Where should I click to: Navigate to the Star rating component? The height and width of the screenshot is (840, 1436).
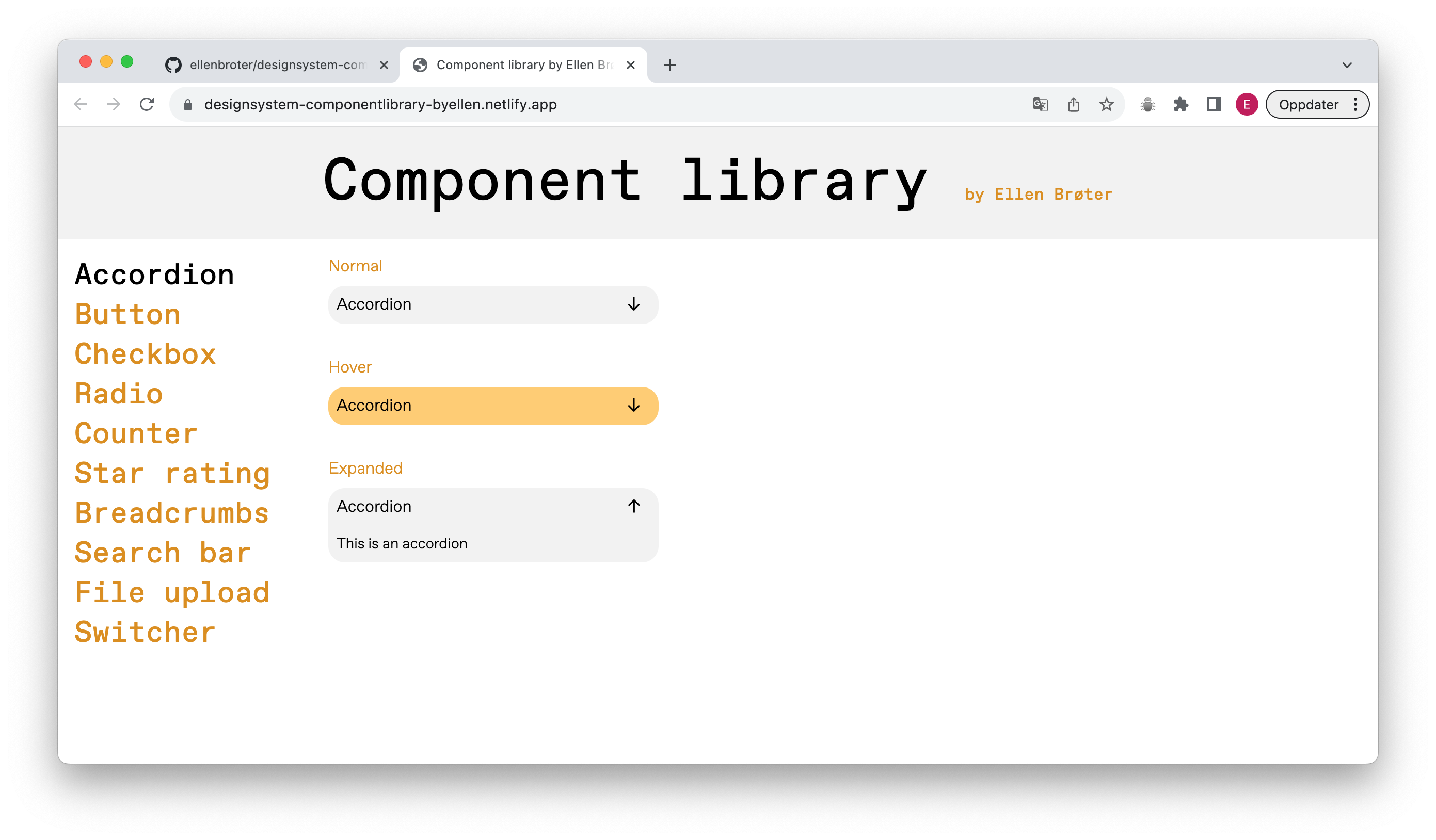pyautogui.click(x=173, y=472)
